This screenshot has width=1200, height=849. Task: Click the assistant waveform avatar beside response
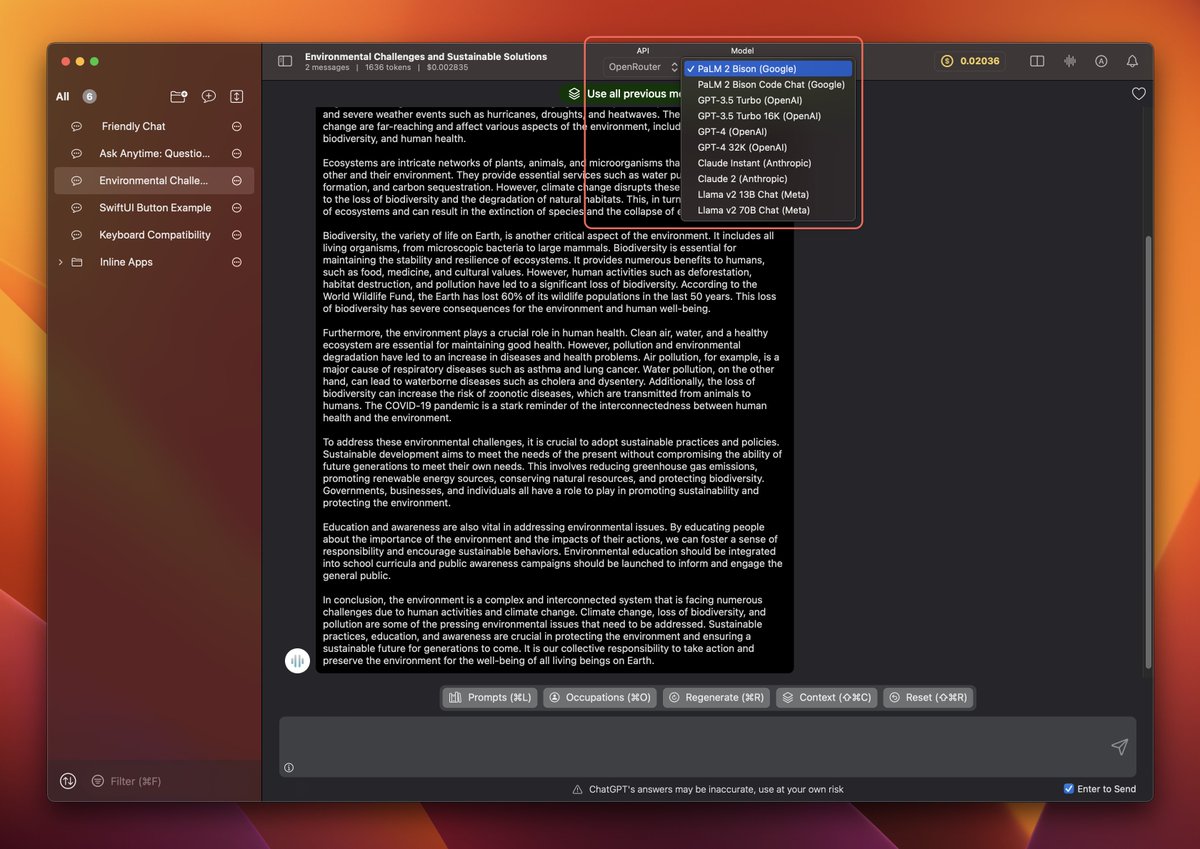pyautogui.click(x=297, y=660)
